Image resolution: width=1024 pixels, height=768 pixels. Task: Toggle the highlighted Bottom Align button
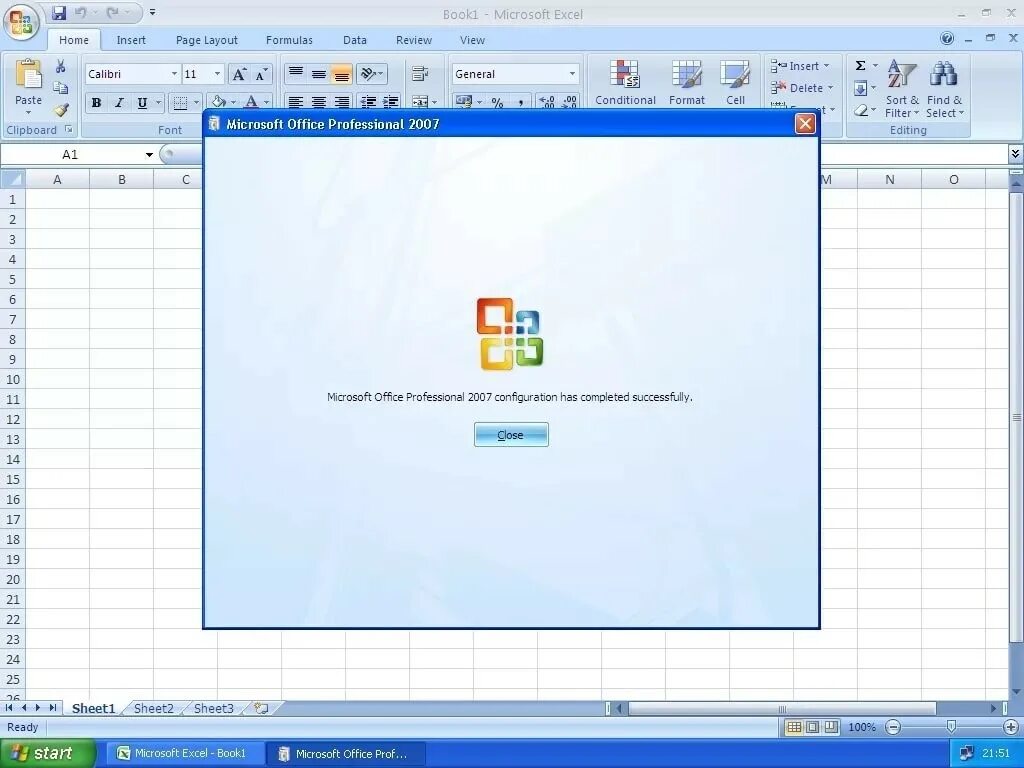click(x=342, y=74)
